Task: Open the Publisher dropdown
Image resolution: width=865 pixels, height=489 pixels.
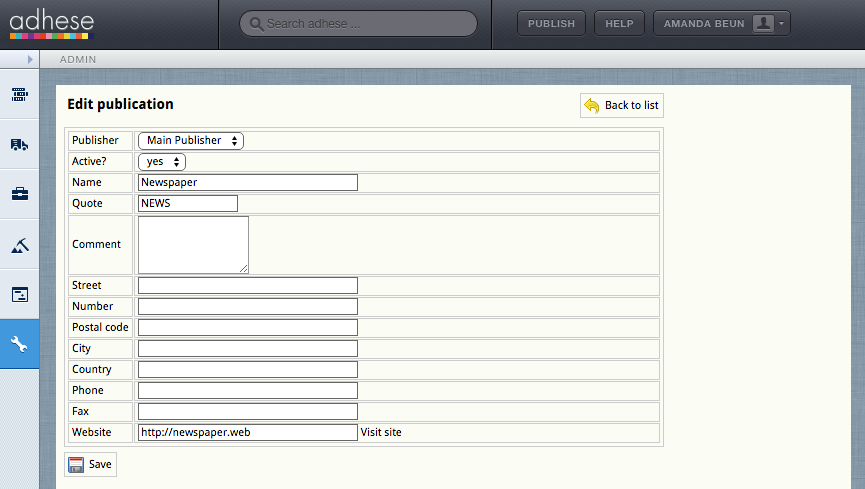Action: (x=191, y=141)
